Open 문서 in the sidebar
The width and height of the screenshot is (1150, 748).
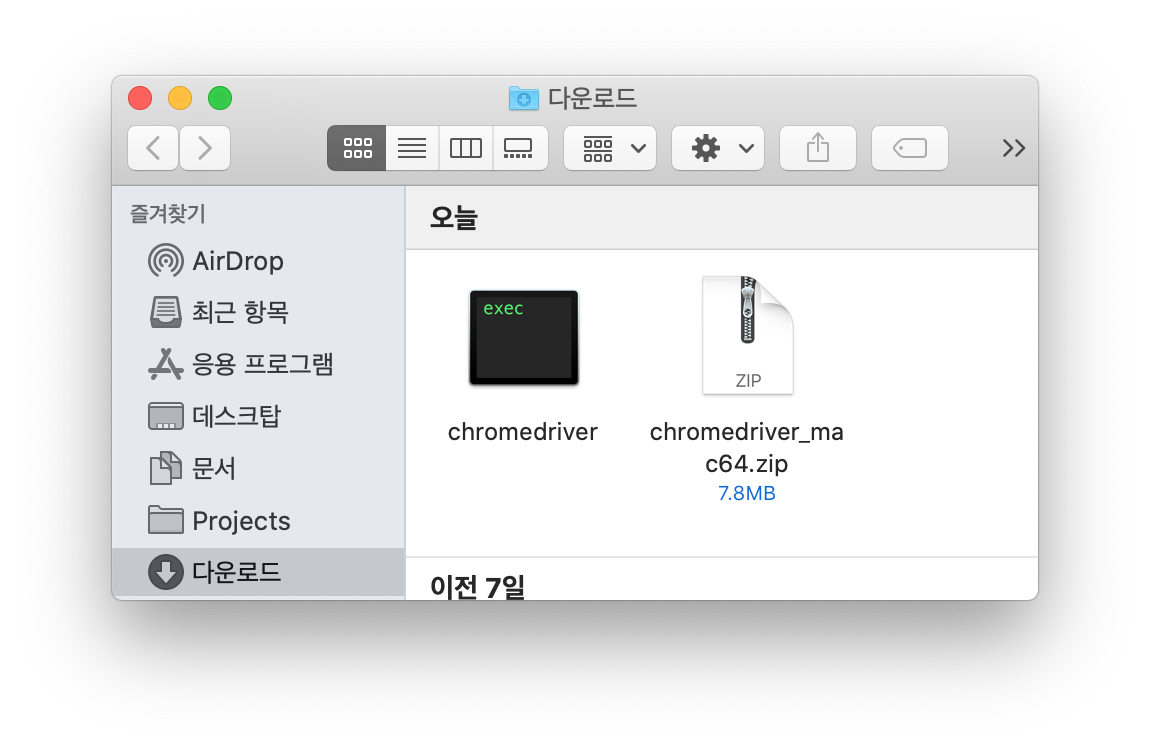(257, 469)
